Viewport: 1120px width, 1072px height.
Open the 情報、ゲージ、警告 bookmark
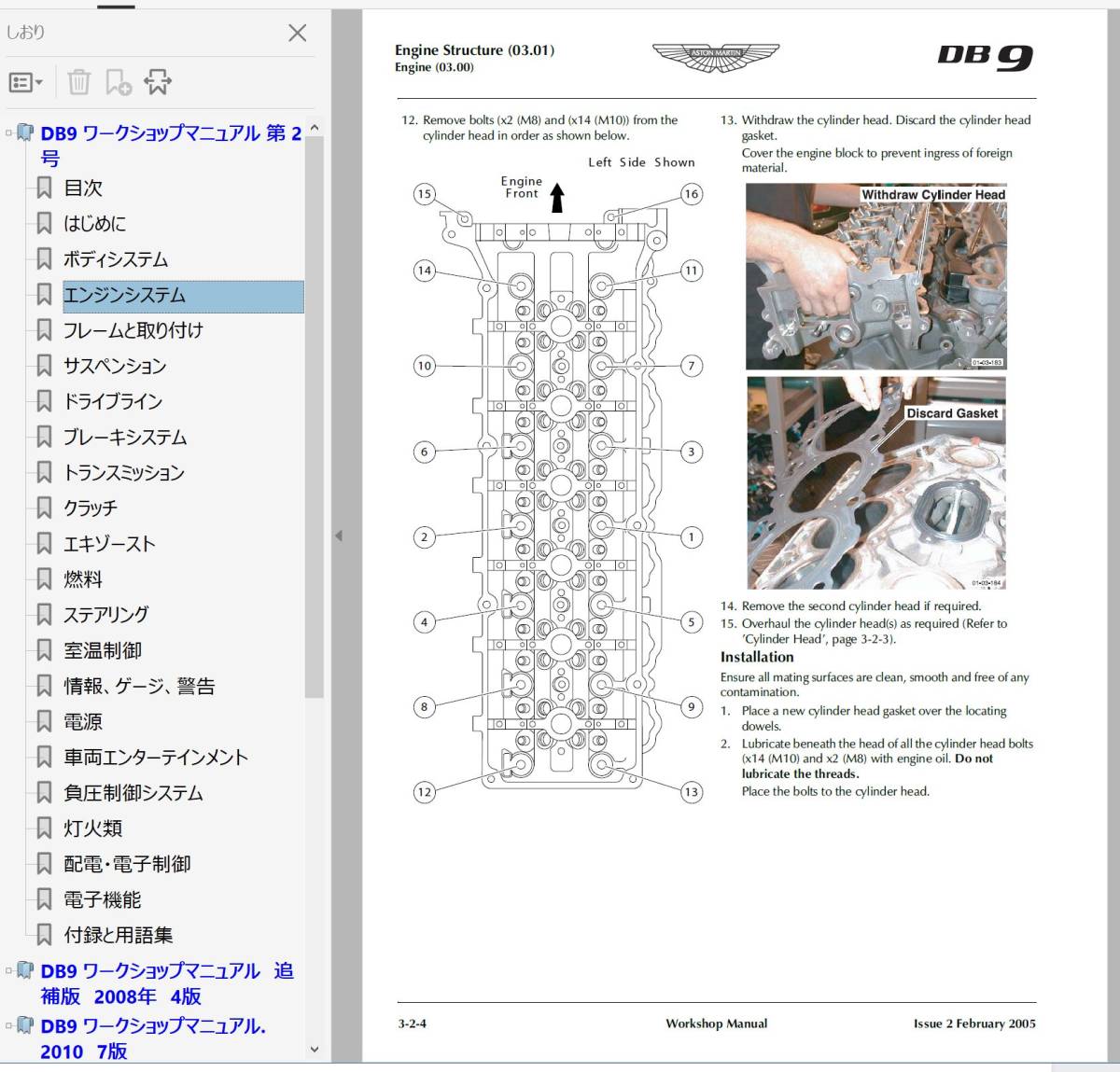[139, 686]
